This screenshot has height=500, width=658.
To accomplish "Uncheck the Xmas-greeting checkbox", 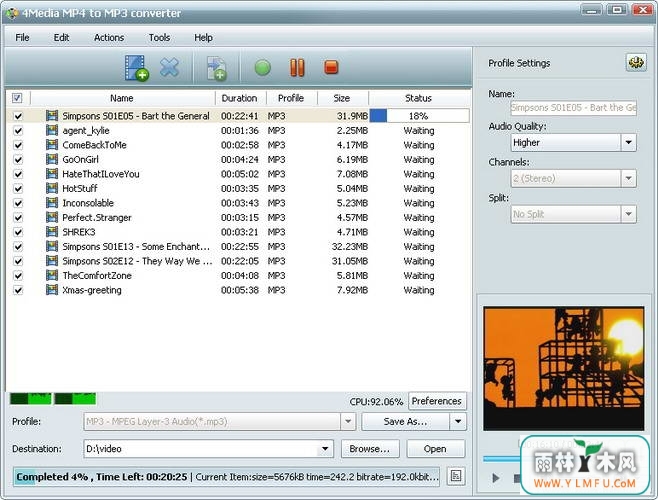I will 18,290.
